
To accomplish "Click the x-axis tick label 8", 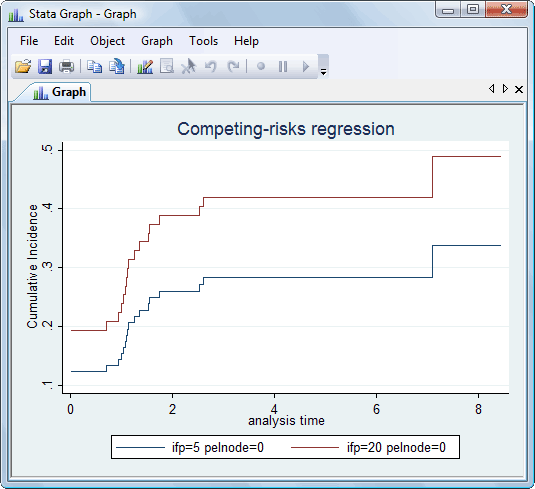I will (478, 409).
